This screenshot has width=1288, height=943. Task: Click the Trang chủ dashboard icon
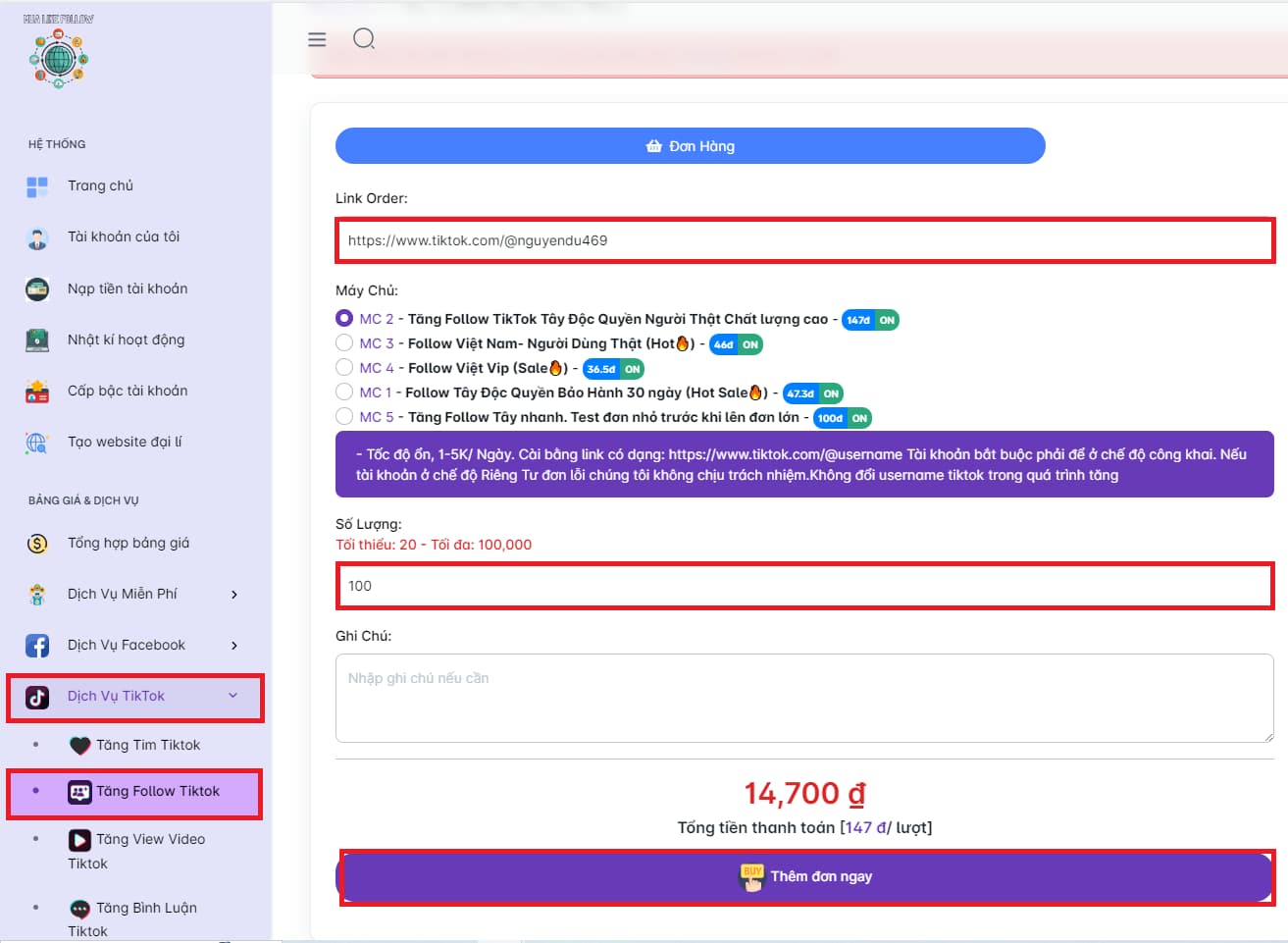pos(37,186)
